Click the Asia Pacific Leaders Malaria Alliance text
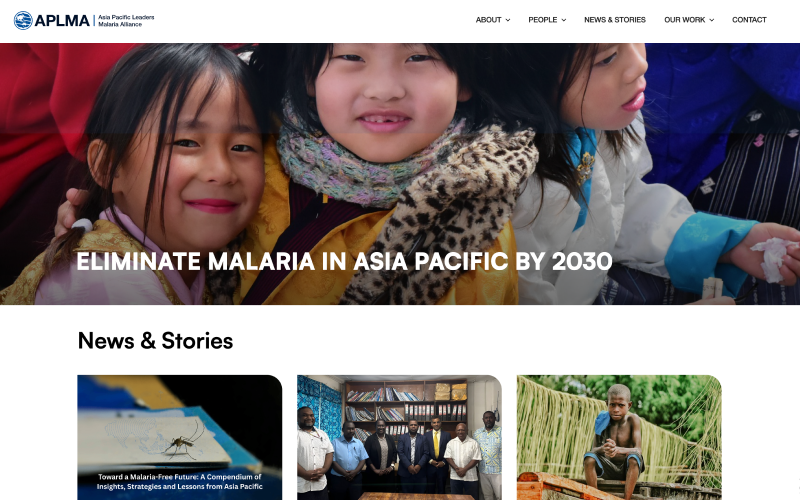The image size is (800, 500). [x=126, y=20]
